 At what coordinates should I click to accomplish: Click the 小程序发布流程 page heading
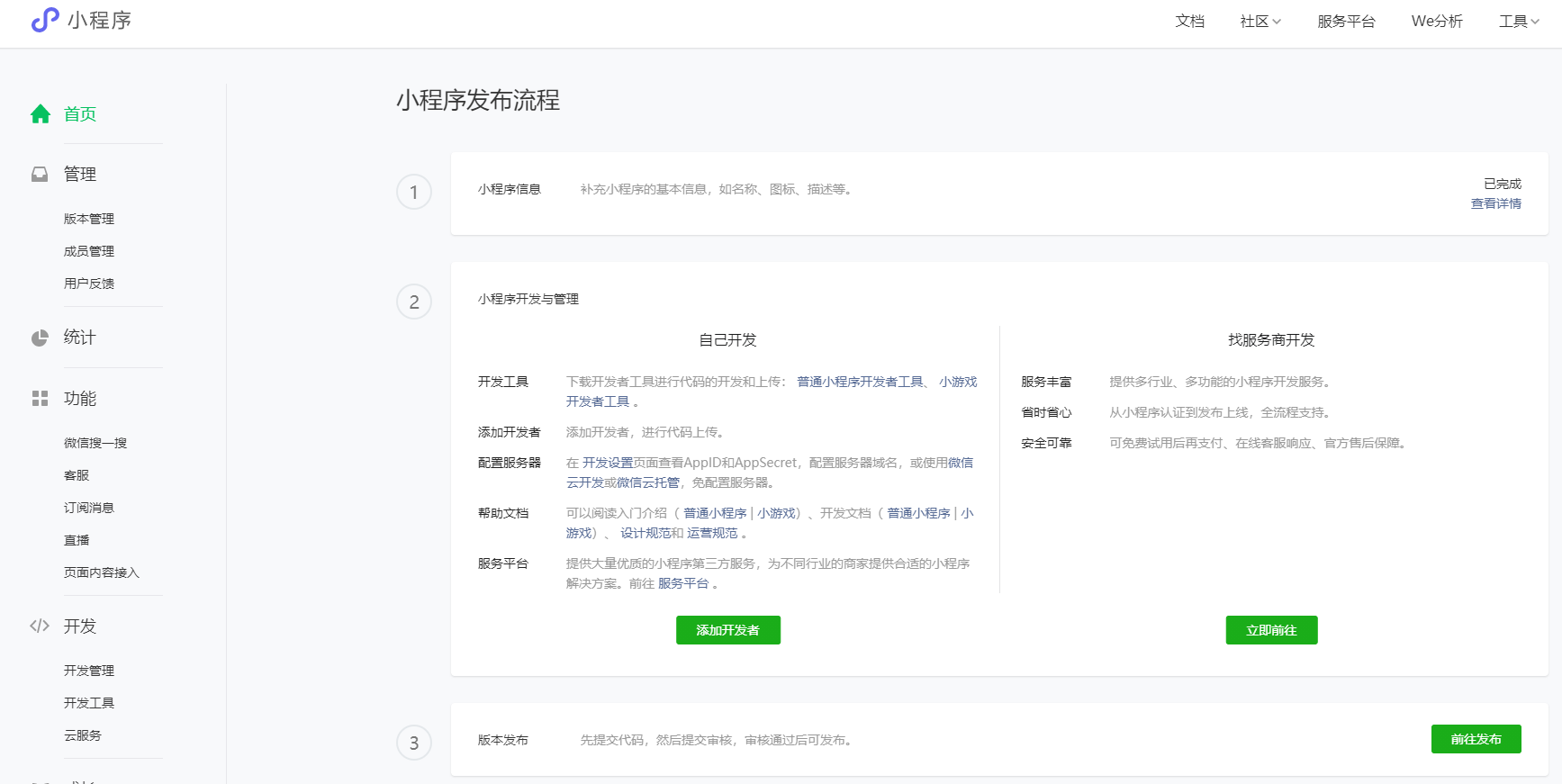(x=478, y=100)
